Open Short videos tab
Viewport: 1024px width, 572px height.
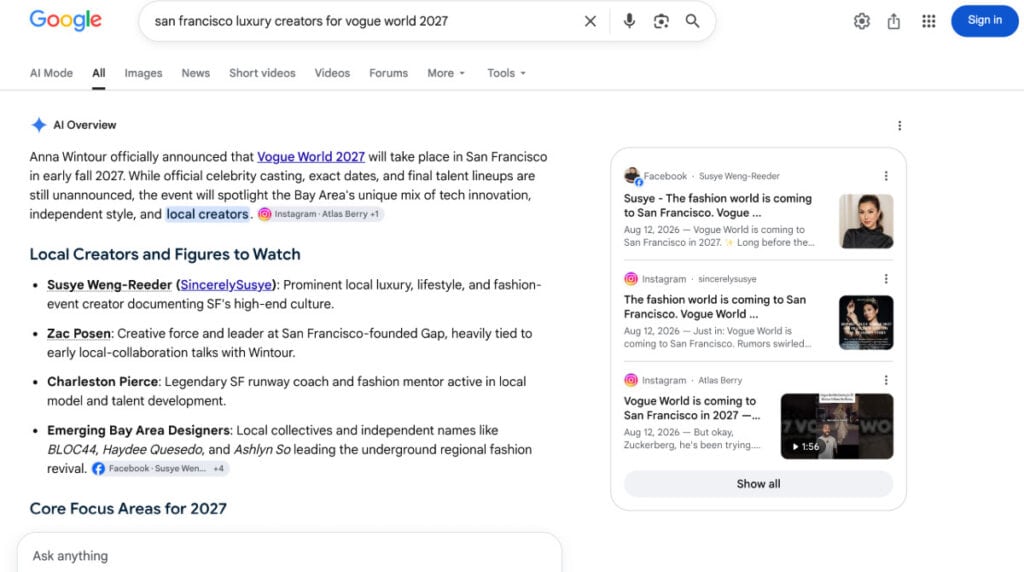262,73
